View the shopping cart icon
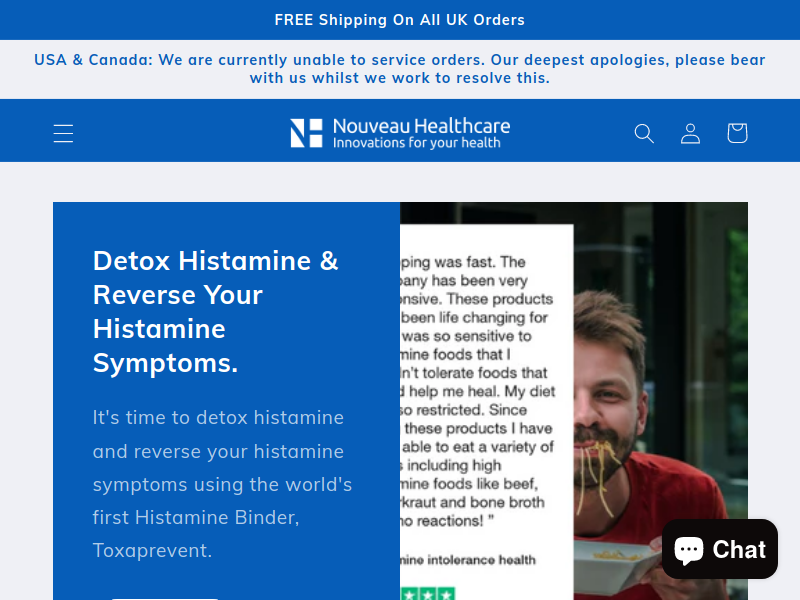The image size is (800, 600). (x=737, y=133)
